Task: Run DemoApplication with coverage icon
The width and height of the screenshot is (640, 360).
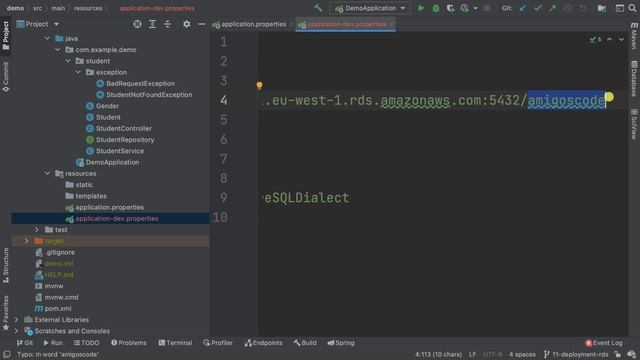Action: (x=450, y=8)
